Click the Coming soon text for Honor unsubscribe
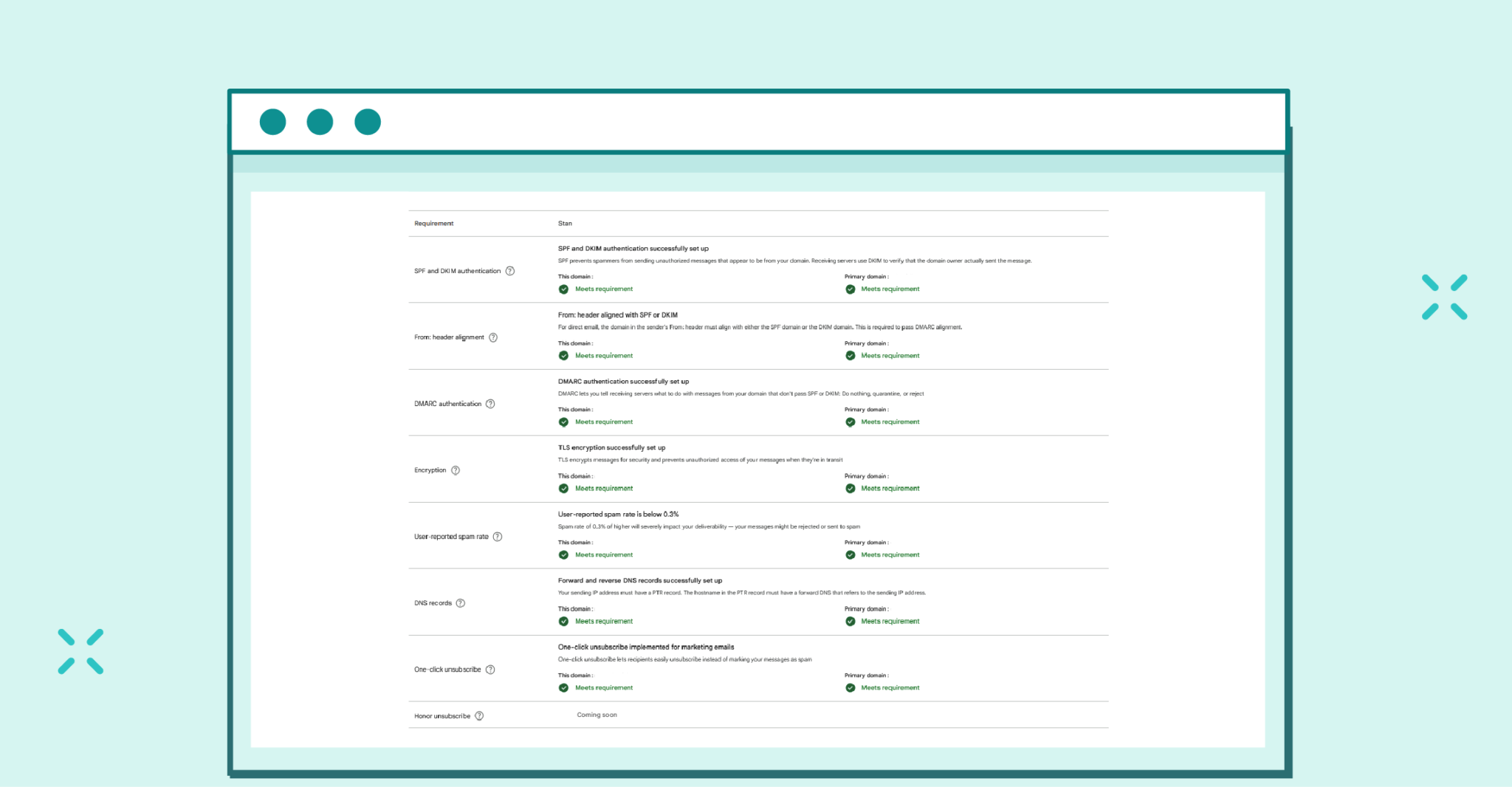Viewport: 1512px width, 787px height. (x=597, y=715)
